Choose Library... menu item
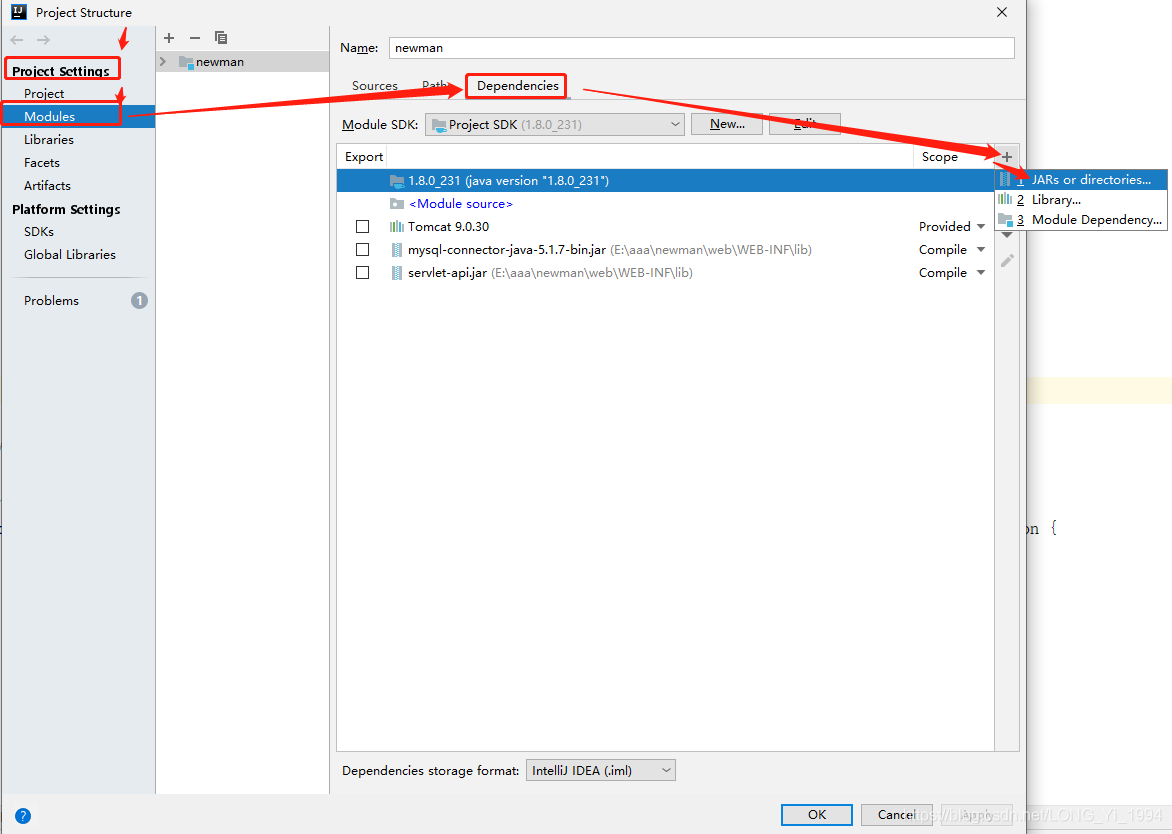 [1081, 200]
